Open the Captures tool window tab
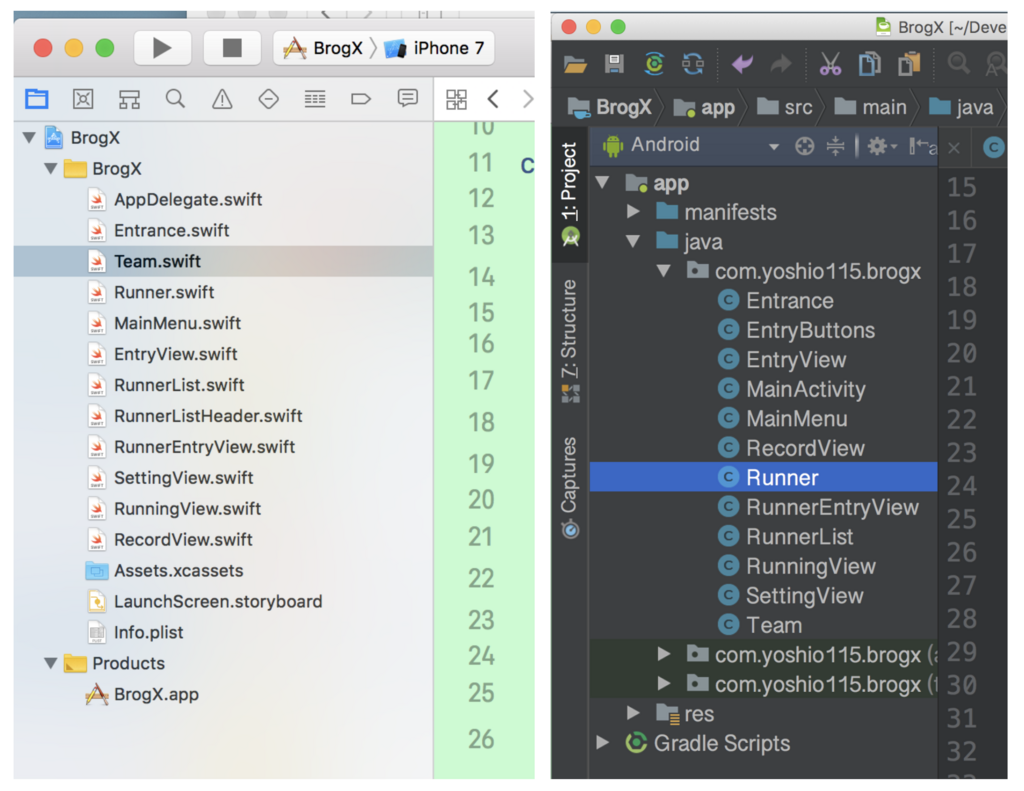 (569, 487)
